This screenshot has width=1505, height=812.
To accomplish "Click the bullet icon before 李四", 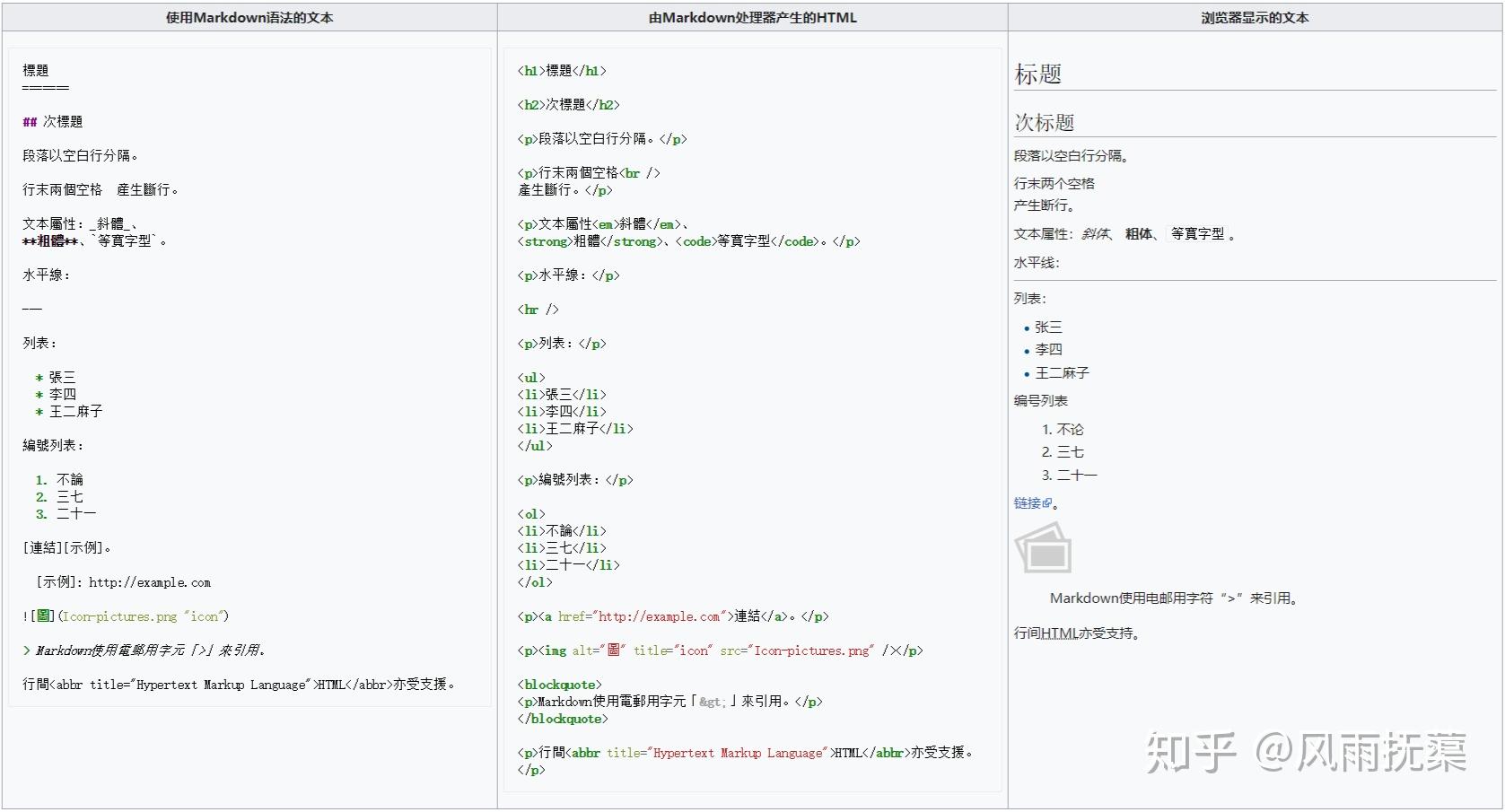I will 1028,351.
